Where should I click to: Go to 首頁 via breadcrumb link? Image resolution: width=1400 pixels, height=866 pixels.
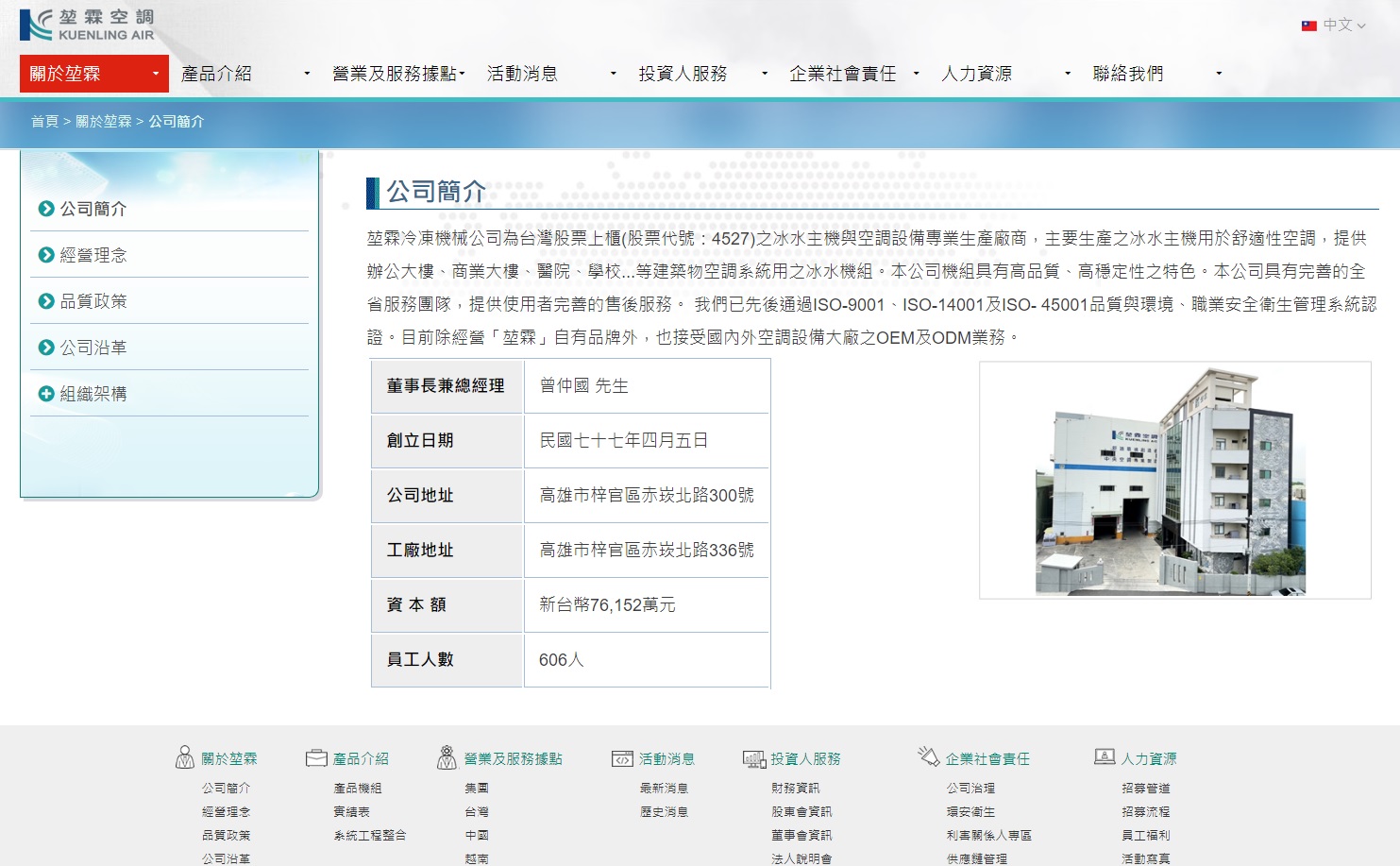click(44, 122)
